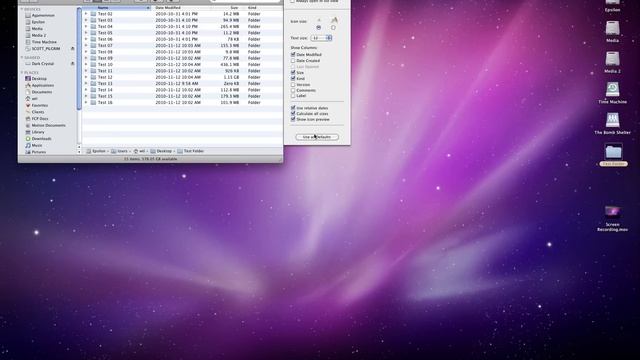Click the sidebar scroll down arrow
This screenshot has height=360, width=640.
pyautogui.click(x=79, y=152)
